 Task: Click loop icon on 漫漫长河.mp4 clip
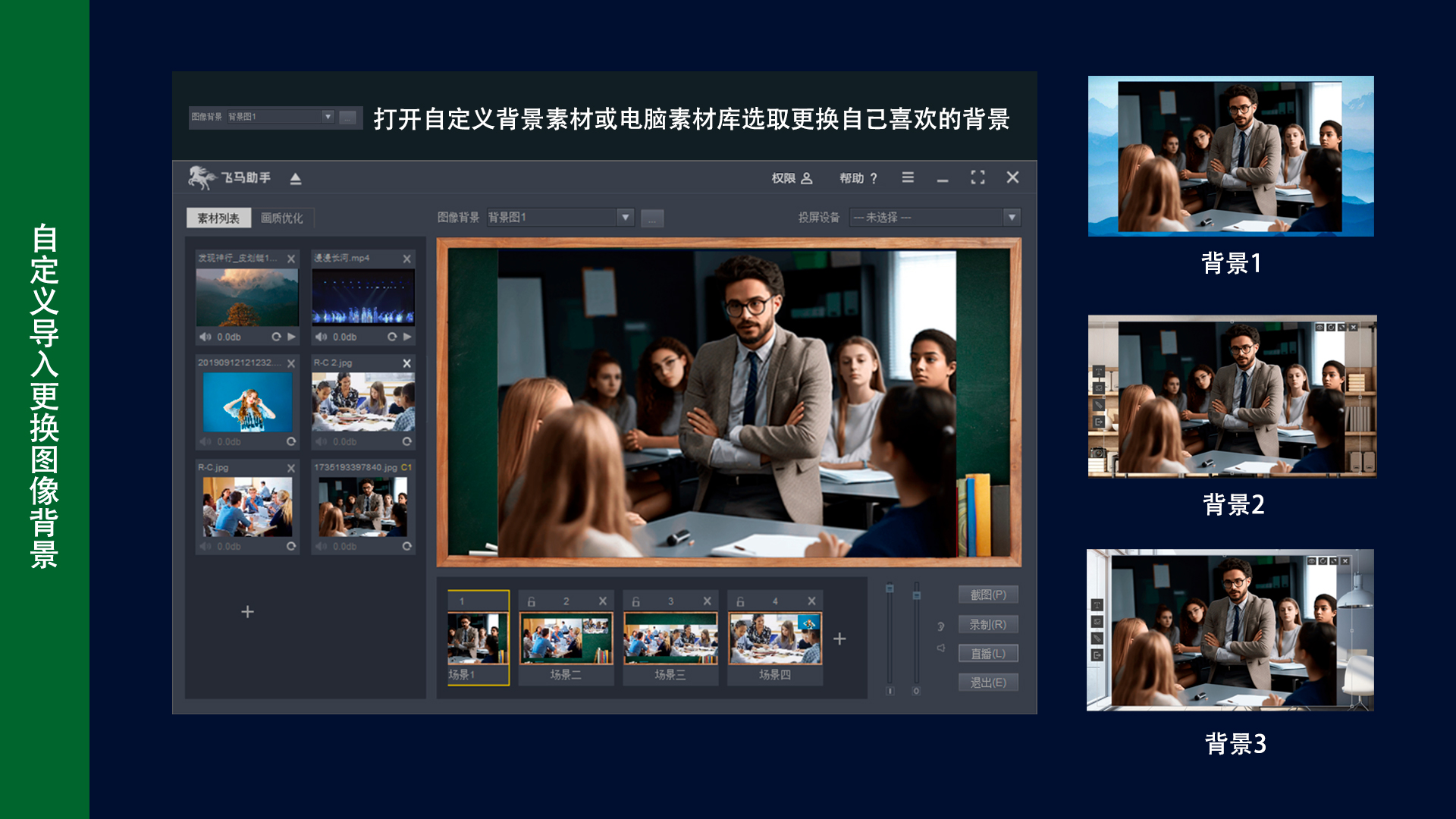(392, 337)
